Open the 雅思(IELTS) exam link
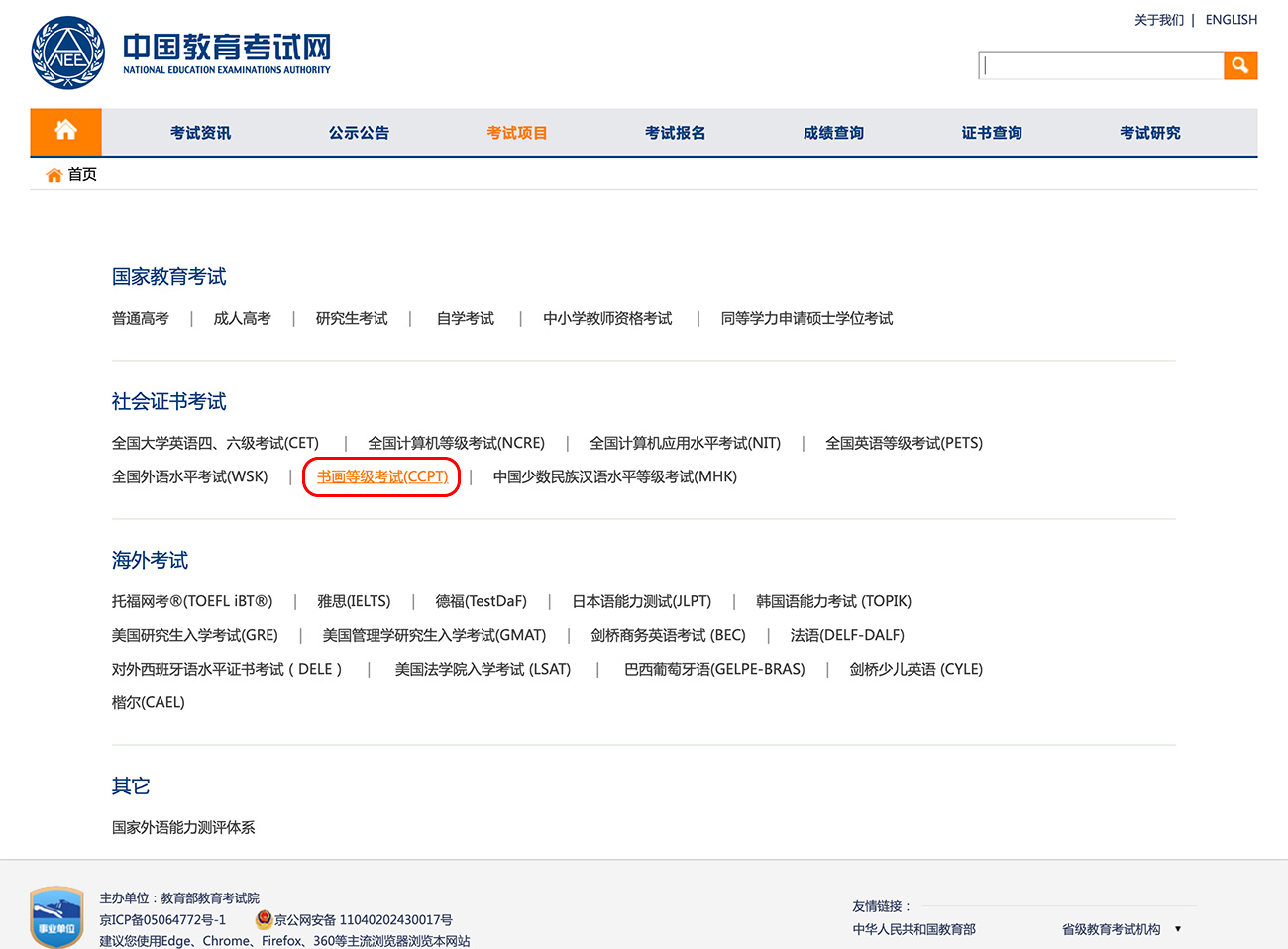The height and width of the screenshot is (949, 1288). pyautogui.click(x=354, y=601)
